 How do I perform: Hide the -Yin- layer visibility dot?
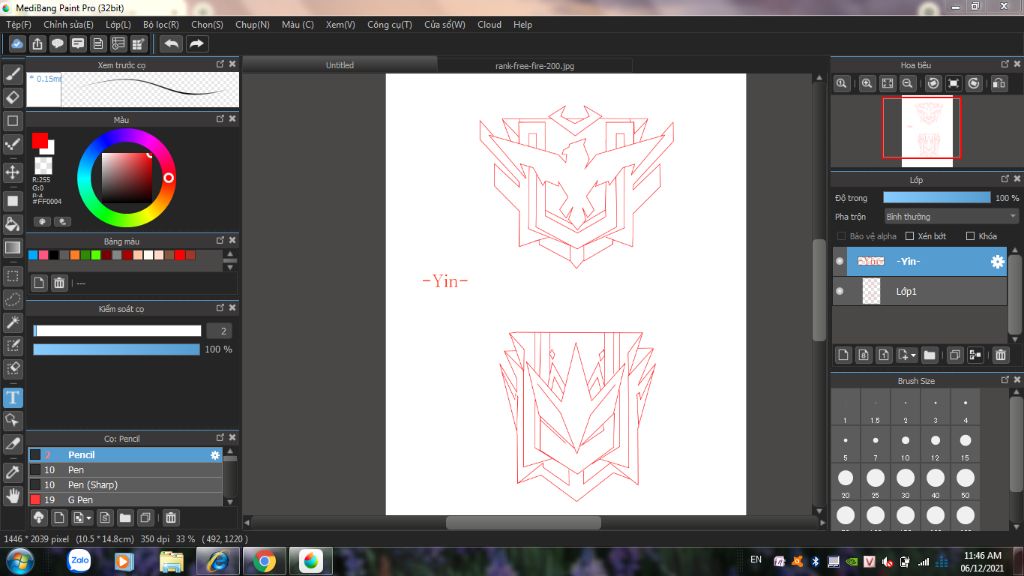840,261
